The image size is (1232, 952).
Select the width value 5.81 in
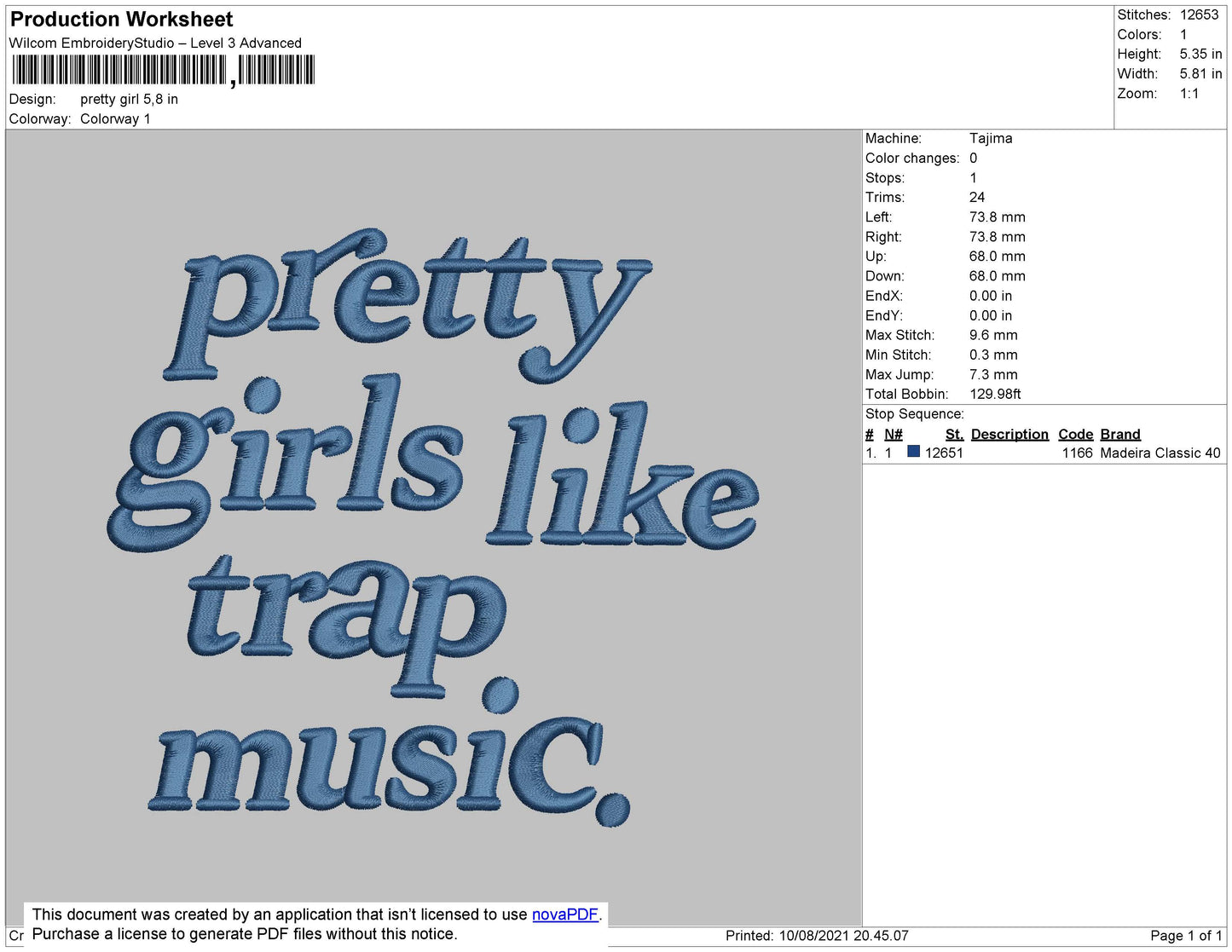[x=1200, y=74]
